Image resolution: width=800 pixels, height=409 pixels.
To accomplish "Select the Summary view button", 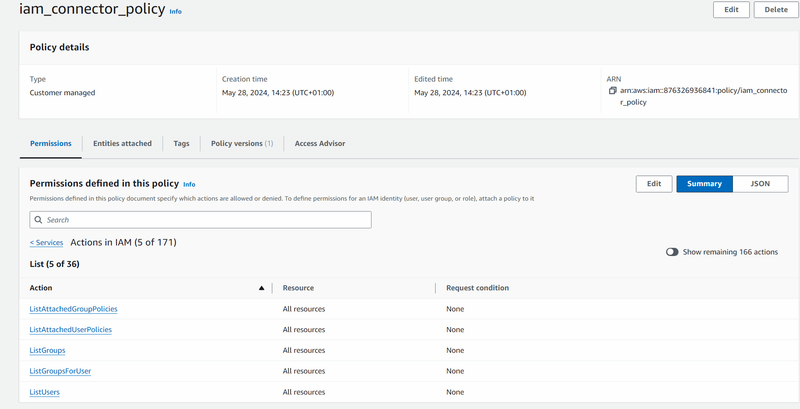I will click(704, 184).
